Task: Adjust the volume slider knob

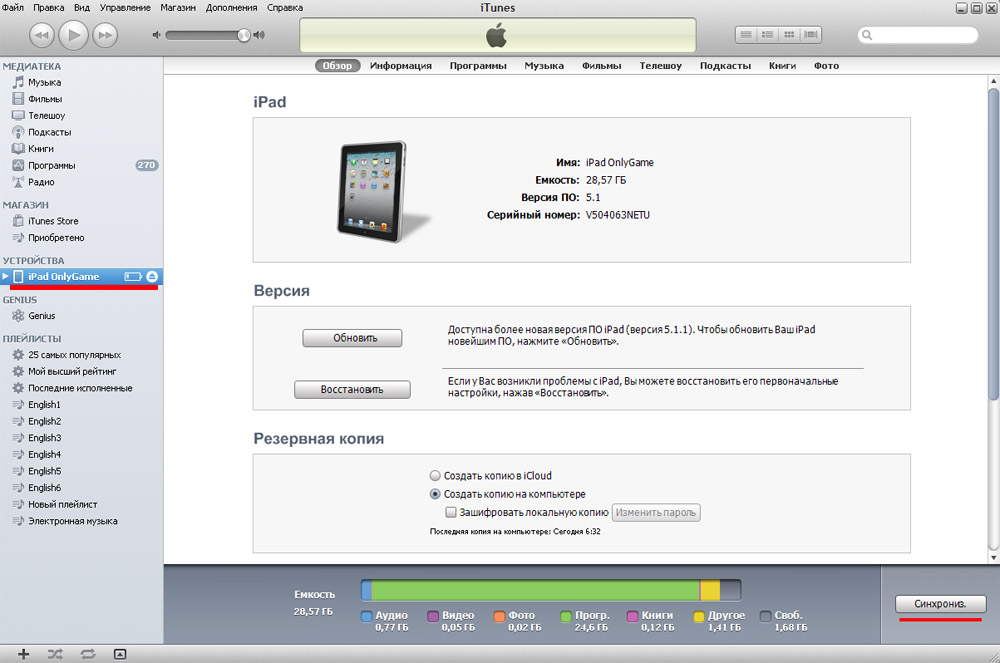Action: (244, 35)
